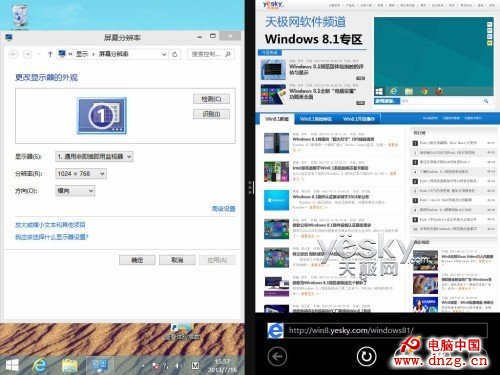This screenshot has height=375, width=500.
Task: Click the 取消 Cancel button
Action: (177, 260)
